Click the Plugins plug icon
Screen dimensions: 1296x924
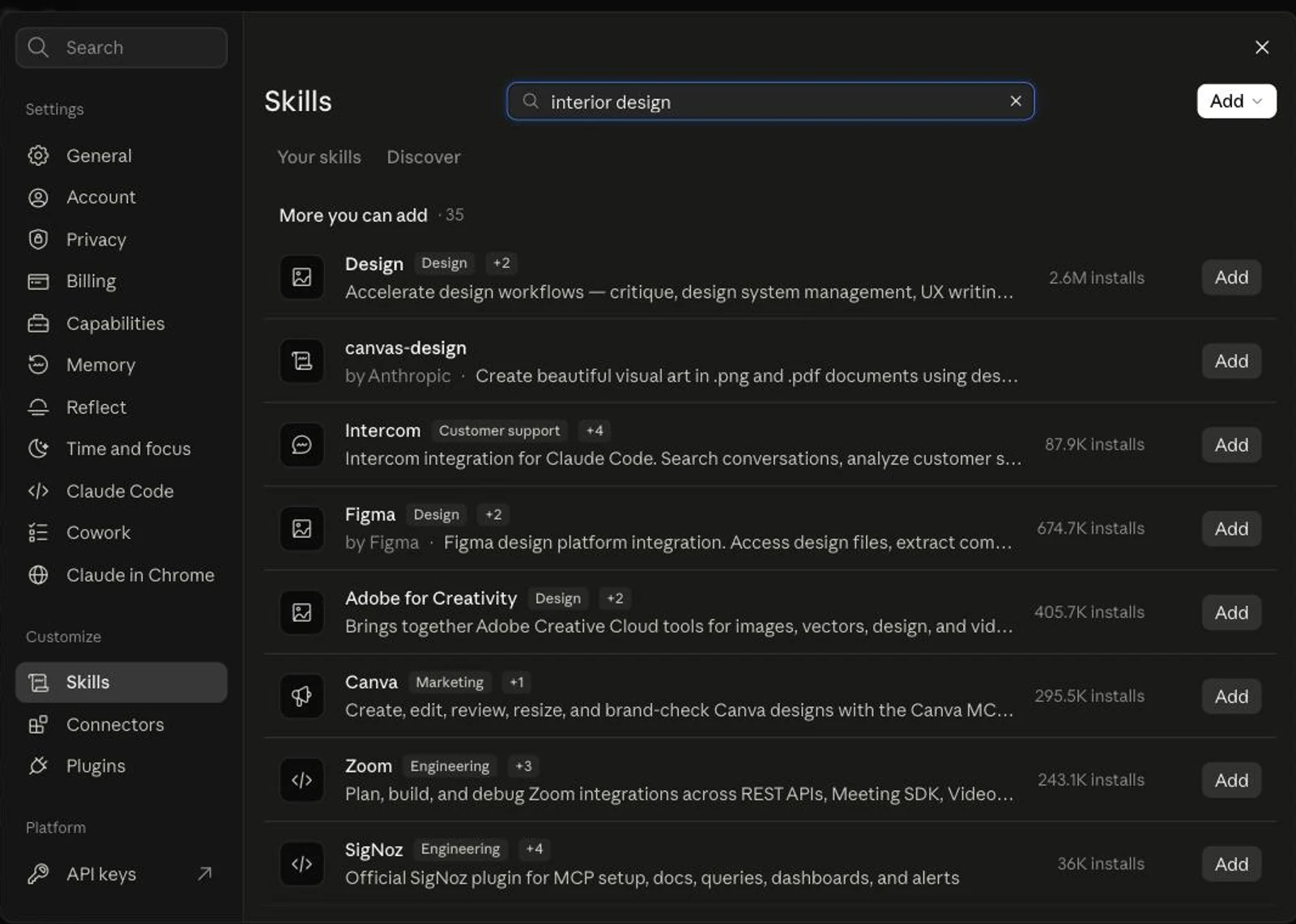coord(38,766)
